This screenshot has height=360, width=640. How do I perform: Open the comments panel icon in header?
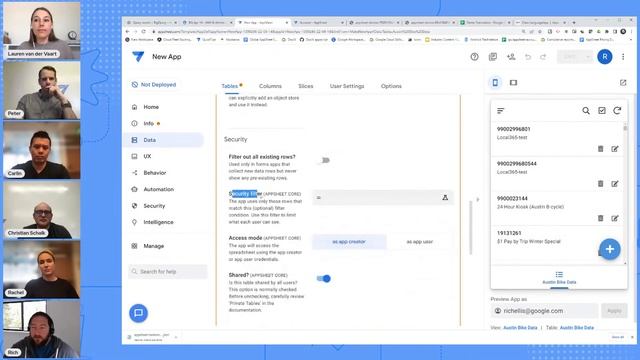[x=493, y=57]
